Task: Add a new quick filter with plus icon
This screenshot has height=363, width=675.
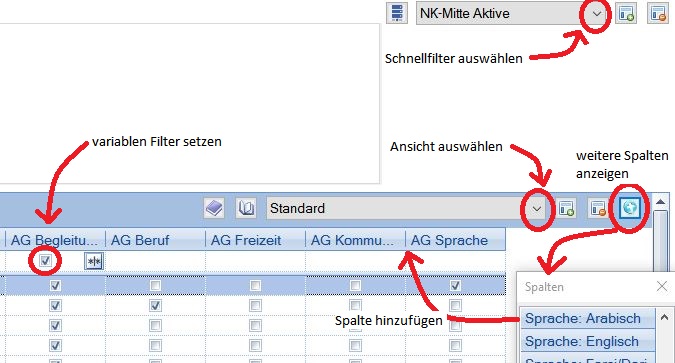Action: 626,13
